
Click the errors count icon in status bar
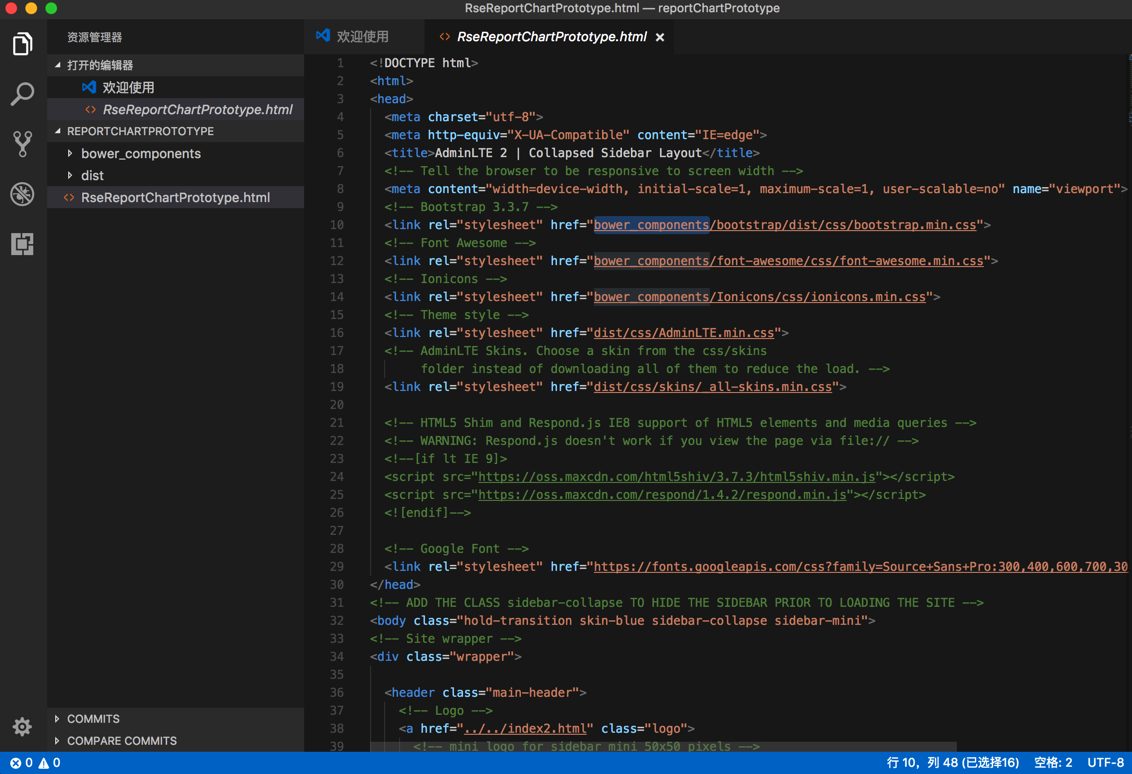pyautogui.click(x=16, y=763)
